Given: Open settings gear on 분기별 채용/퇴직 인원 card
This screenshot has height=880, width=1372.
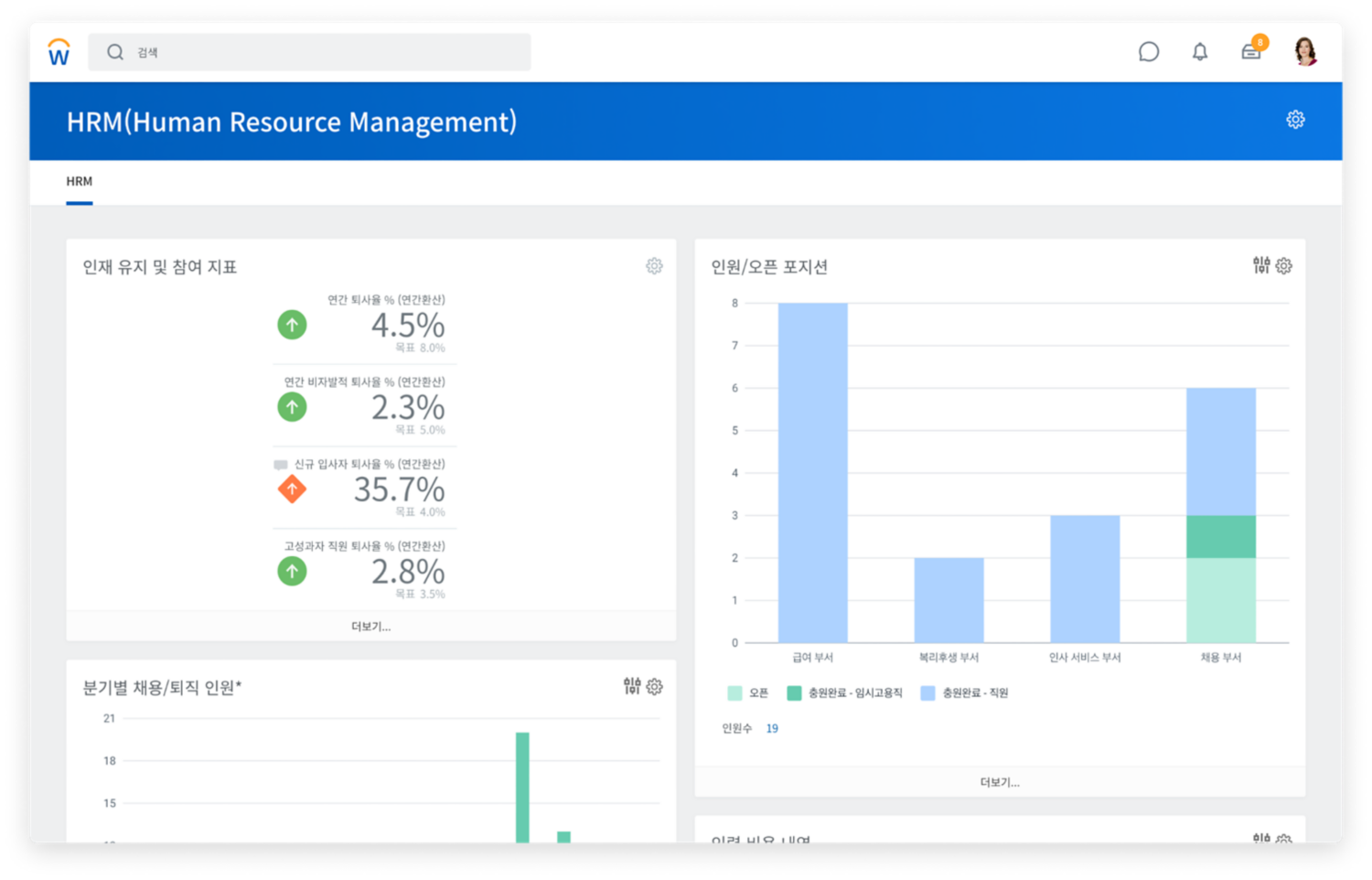Looking at the screenshot, I should [655, 687].
